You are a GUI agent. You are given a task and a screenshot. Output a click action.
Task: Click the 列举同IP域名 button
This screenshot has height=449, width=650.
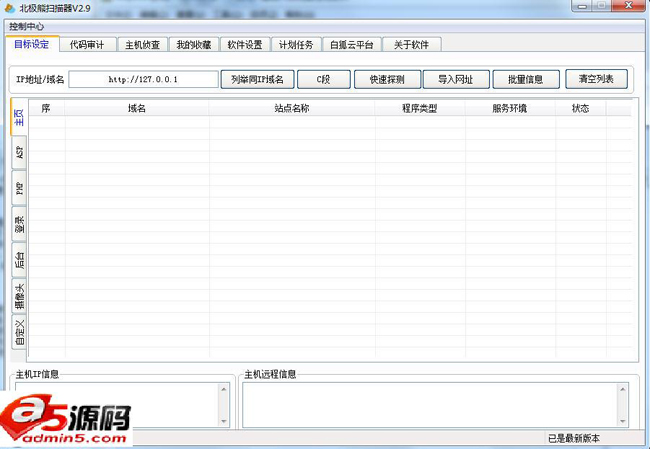click(x=257, y=79)
